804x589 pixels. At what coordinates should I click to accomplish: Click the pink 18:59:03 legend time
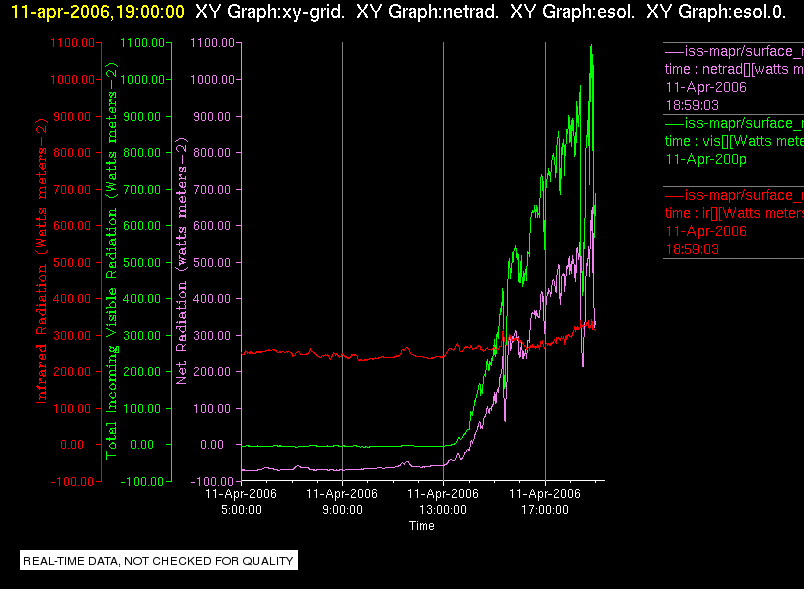[x=692, y=106]
